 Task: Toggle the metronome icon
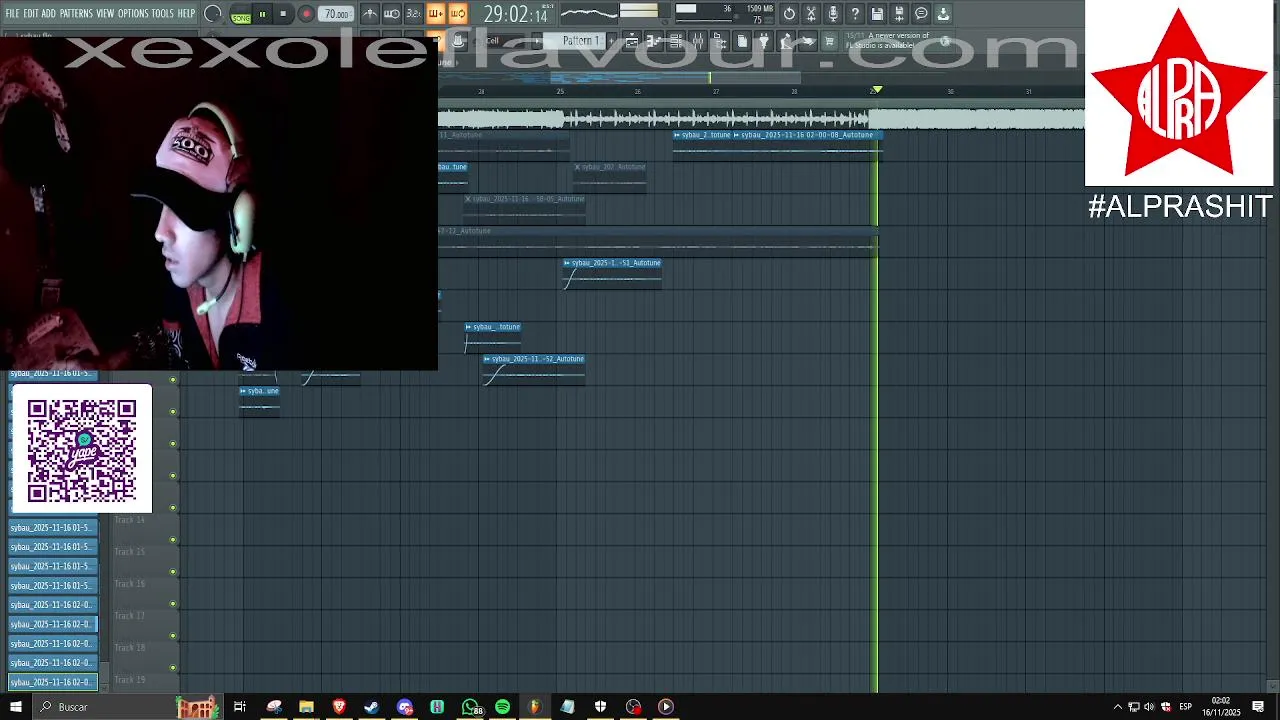pyautogui.click(x=370, y=14)
